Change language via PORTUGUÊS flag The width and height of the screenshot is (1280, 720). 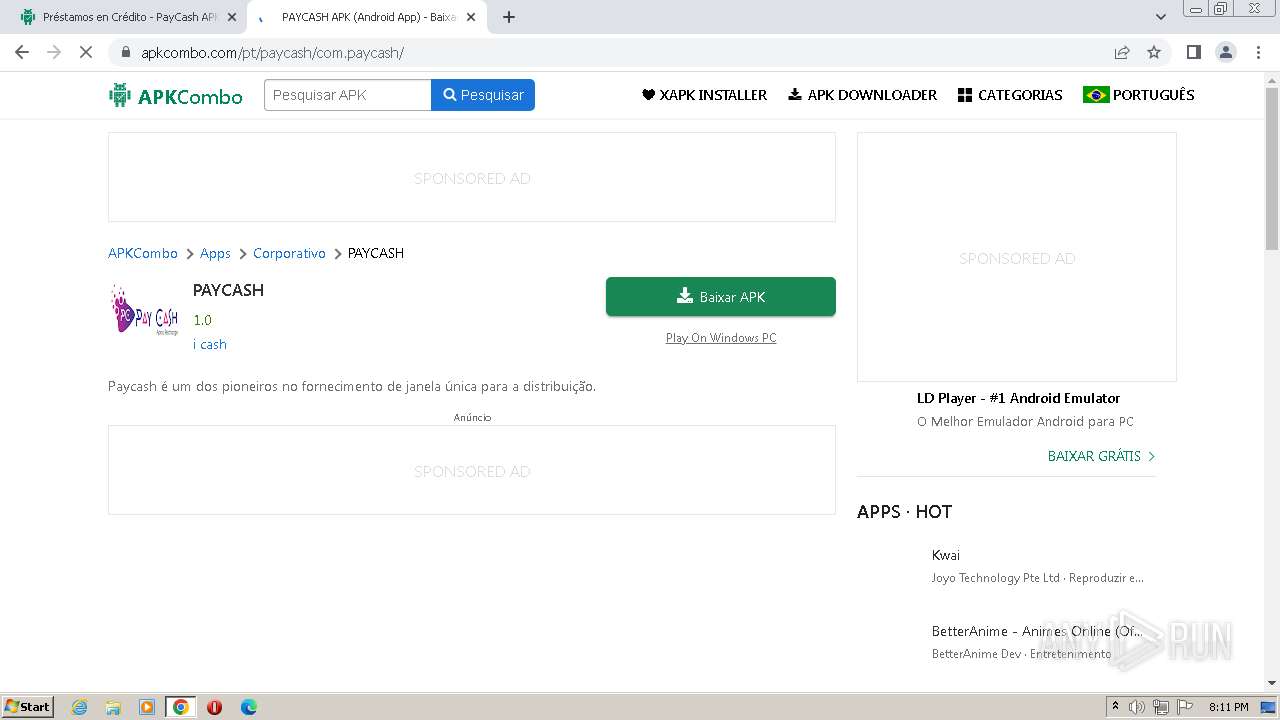pyautogui.click(x=1138, y=95)
